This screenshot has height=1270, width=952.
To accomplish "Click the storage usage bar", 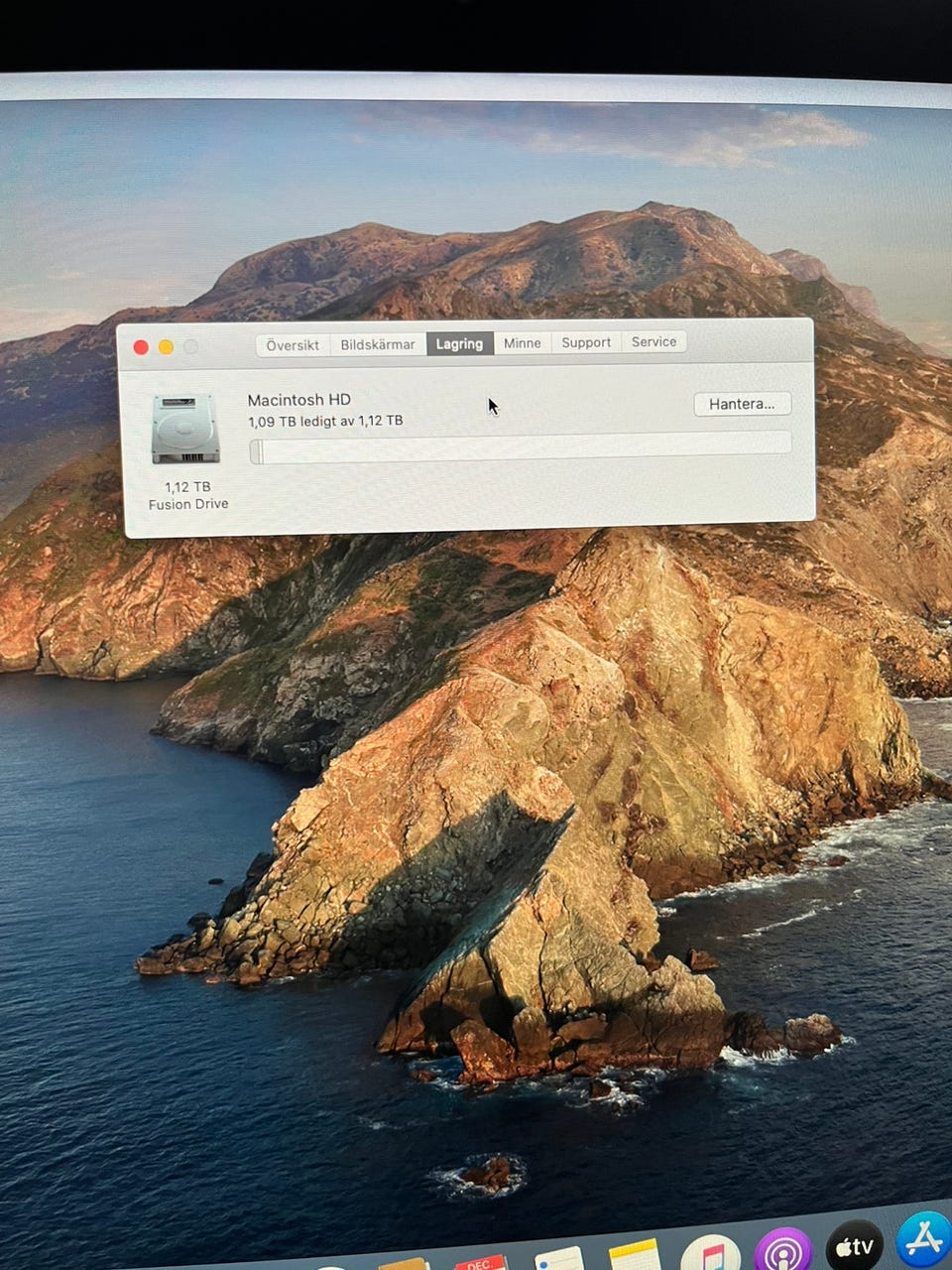I will tap(521, 446).
